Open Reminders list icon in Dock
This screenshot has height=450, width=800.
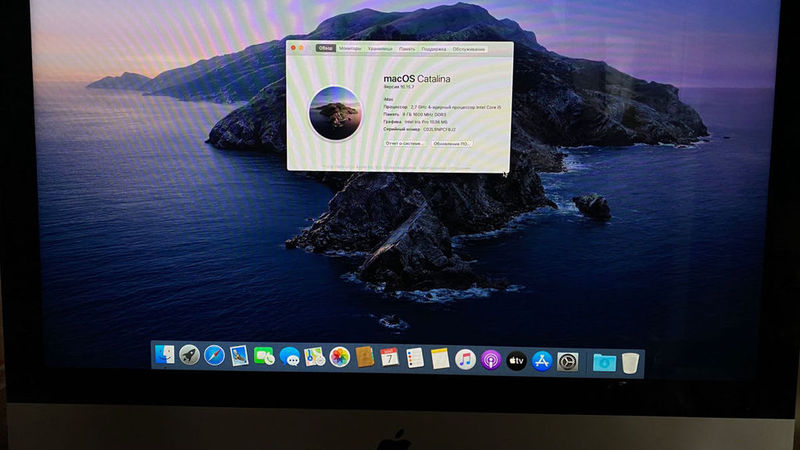click(x=415, y=359)
